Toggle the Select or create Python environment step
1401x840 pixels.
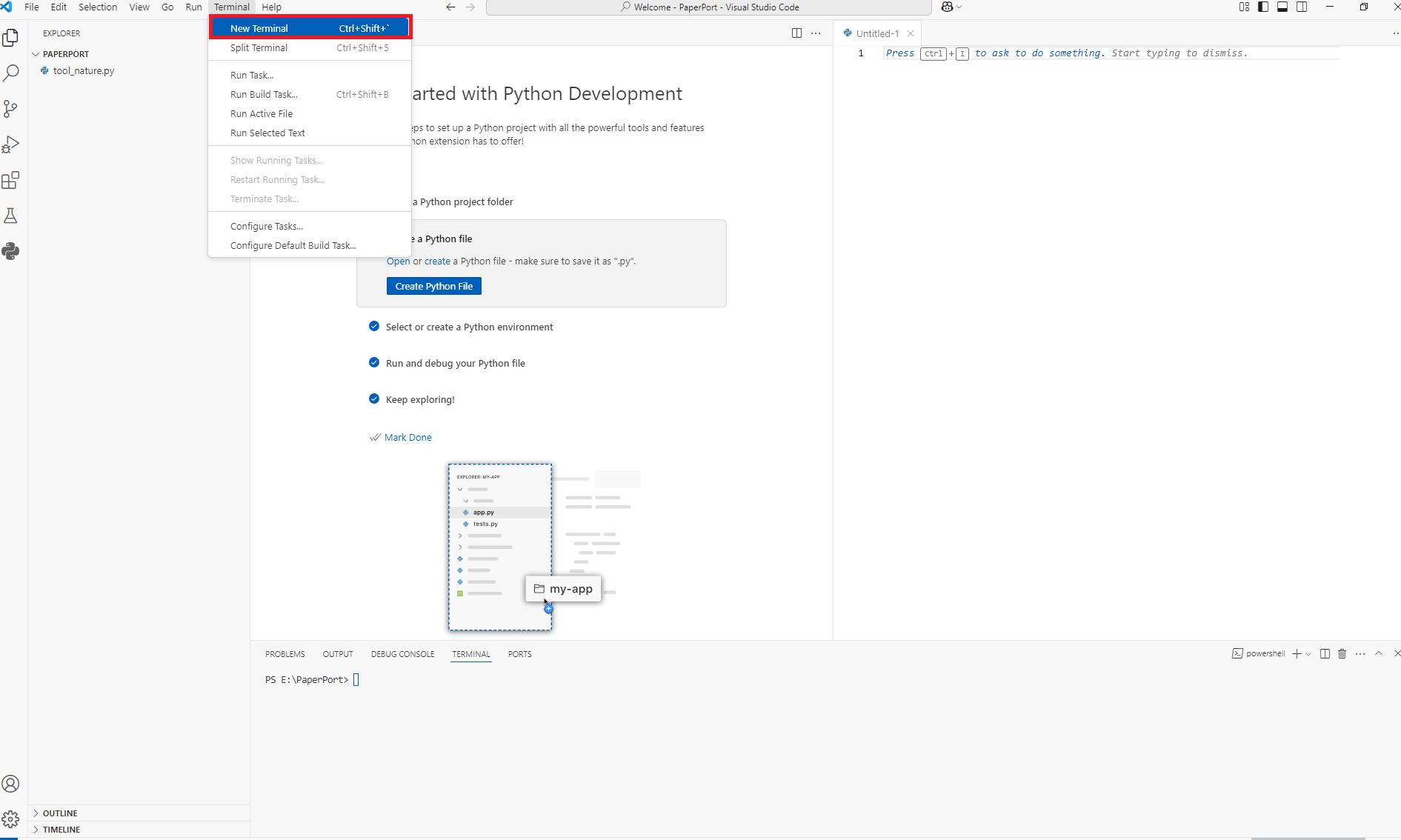374,327
